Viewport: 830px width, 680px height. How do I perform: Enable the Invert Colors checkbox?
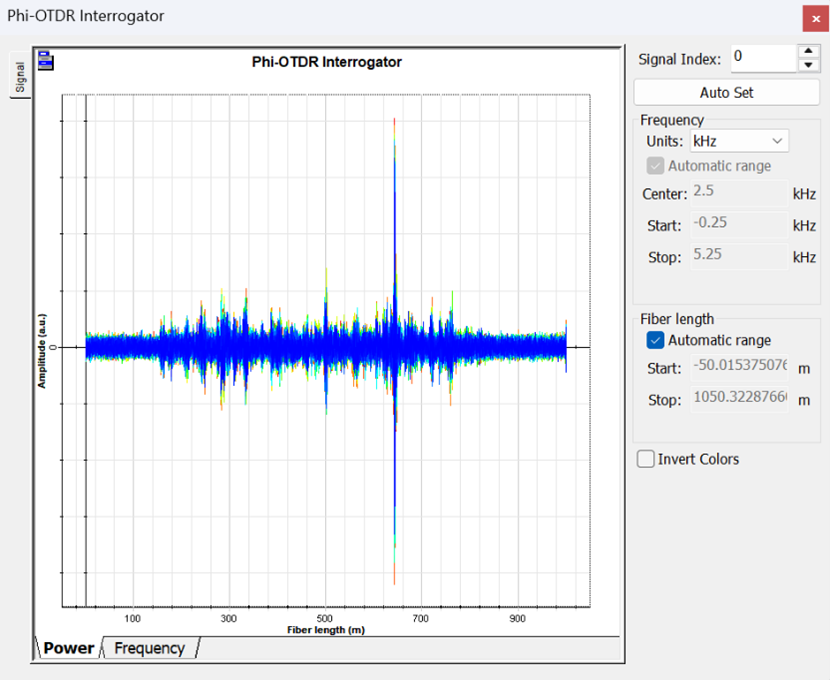647,460
